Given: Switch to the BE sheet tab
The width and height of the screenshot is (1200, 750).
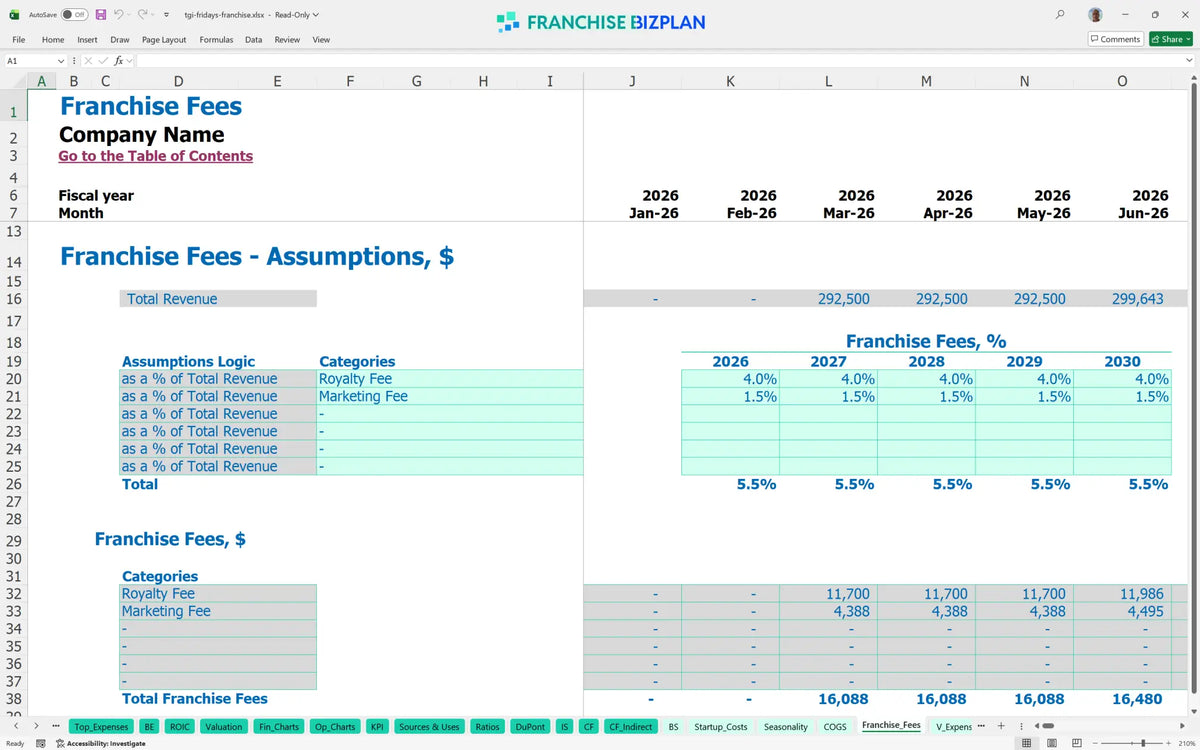Looking at the screenshot, I should (148, 727).
